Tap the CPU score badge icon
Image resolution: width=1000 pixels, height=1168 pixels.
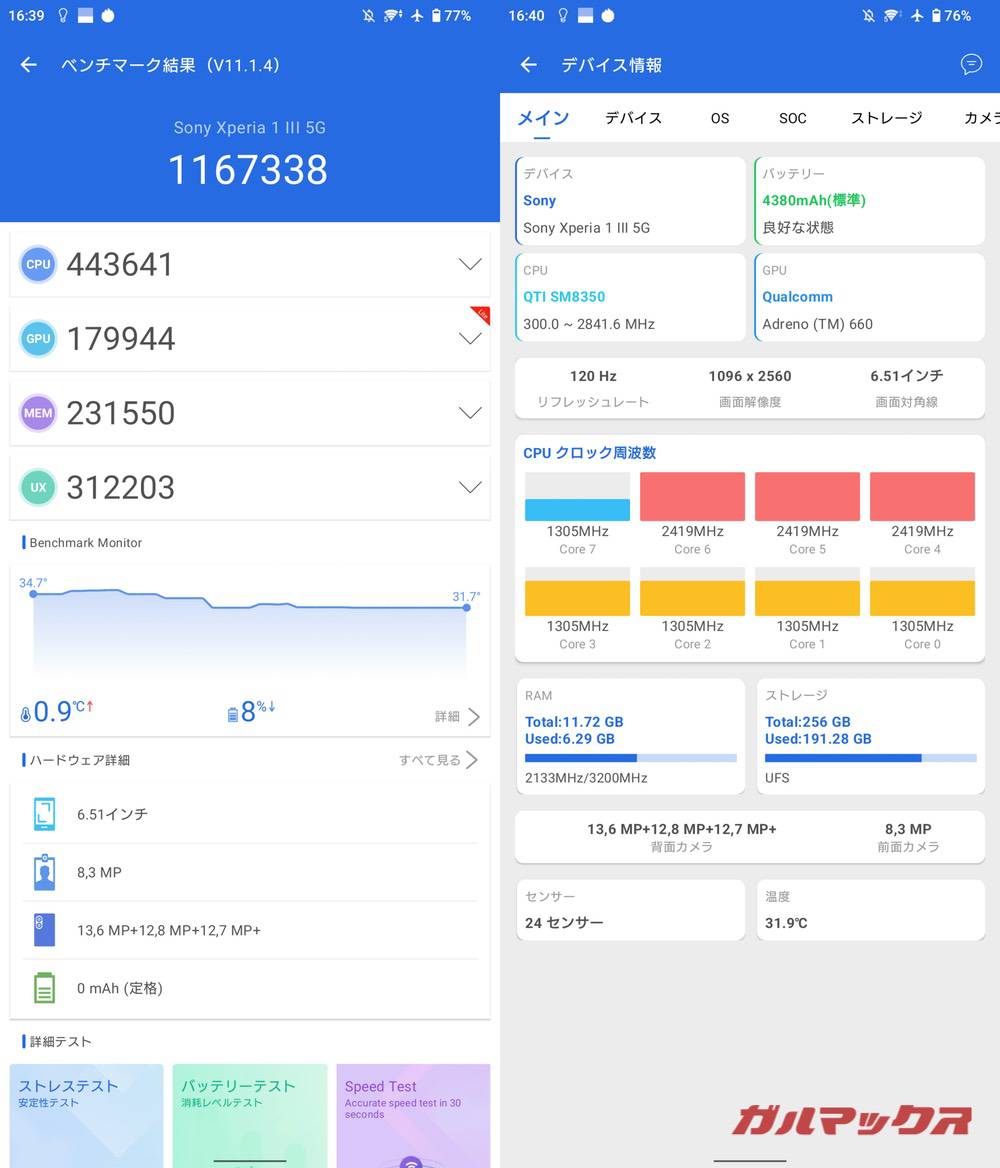coord(38,264)
